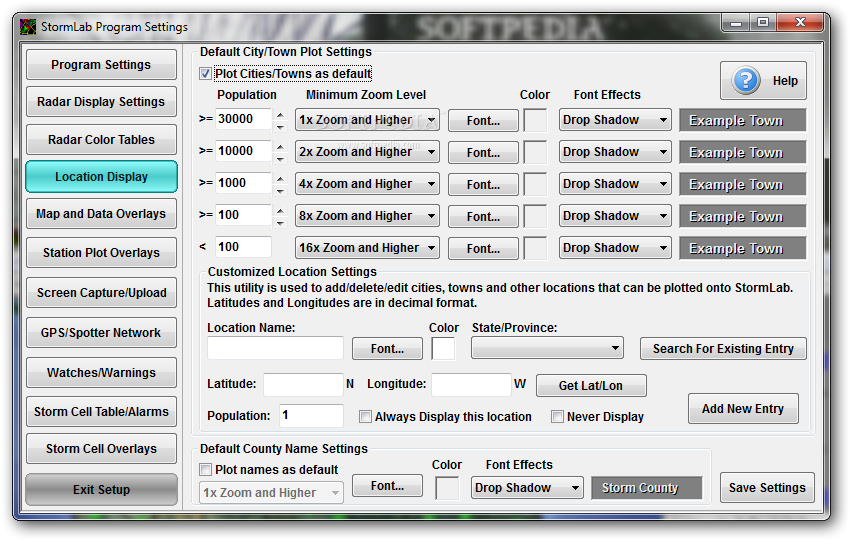This screenshot has height=541, width=851.
Task: Pick color swatch for 30000 population row
Action: point(535,120)
